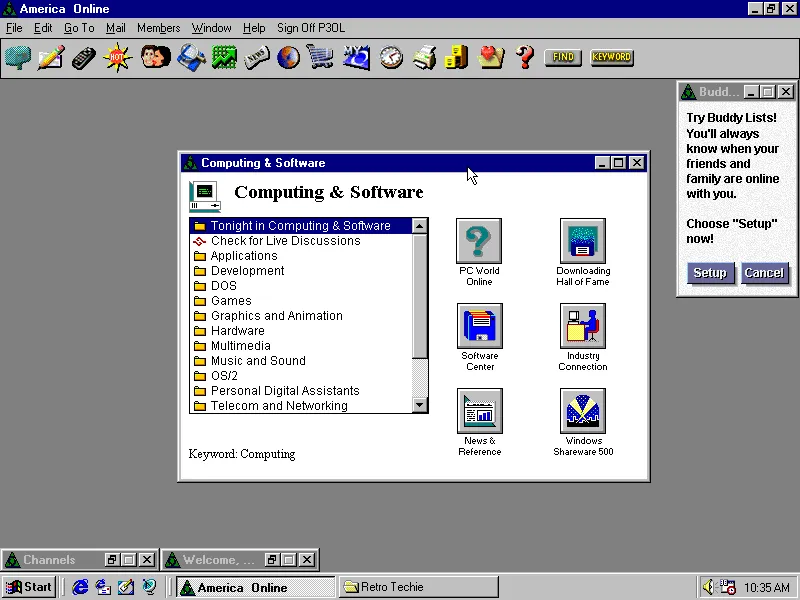Select the Compose Mail toolbar icon

(x=51, y=57)
